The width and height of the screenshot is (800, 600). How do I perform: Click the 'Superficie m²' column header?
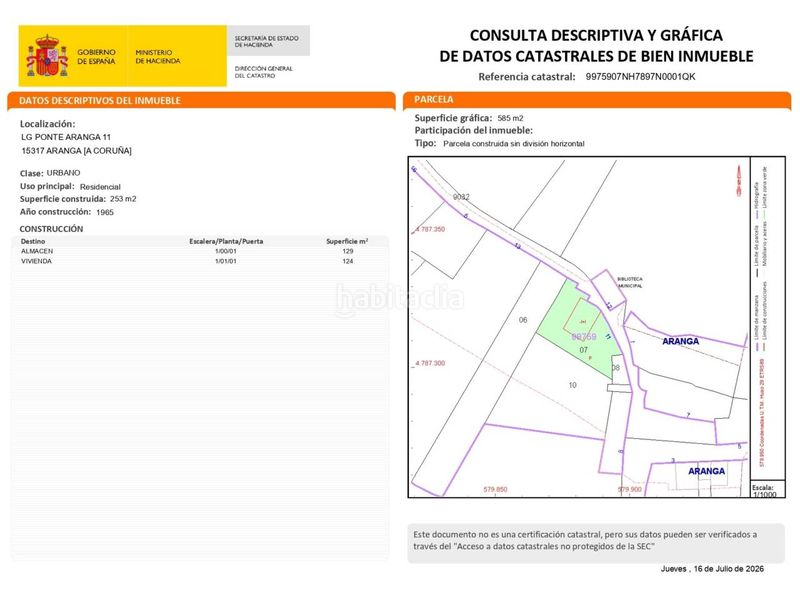(347, 241)
